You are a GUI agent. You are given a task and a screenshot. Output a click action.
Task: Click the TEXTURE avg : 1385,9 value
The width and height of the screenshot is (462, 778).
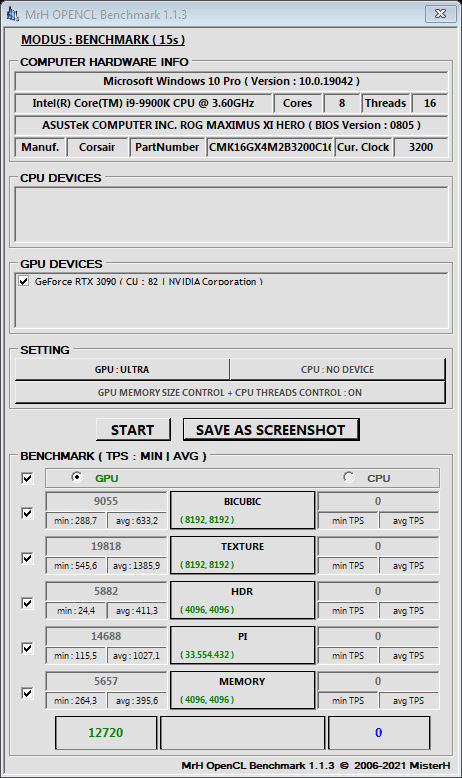tap(136, 566)
